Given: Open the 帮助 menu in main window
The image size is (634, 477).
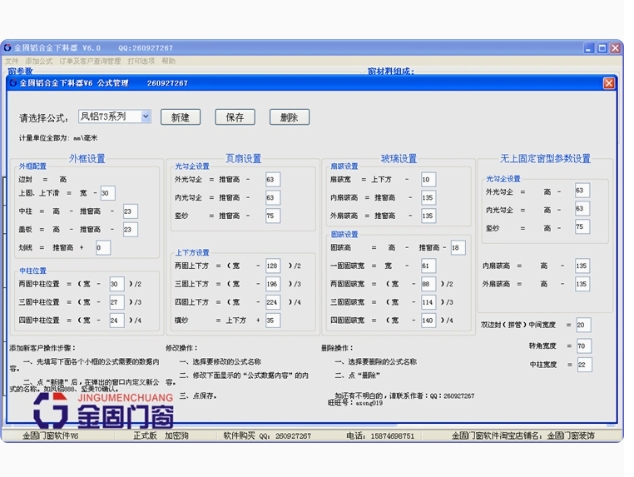Looking at the screenshot, I should tap(168, 61).
